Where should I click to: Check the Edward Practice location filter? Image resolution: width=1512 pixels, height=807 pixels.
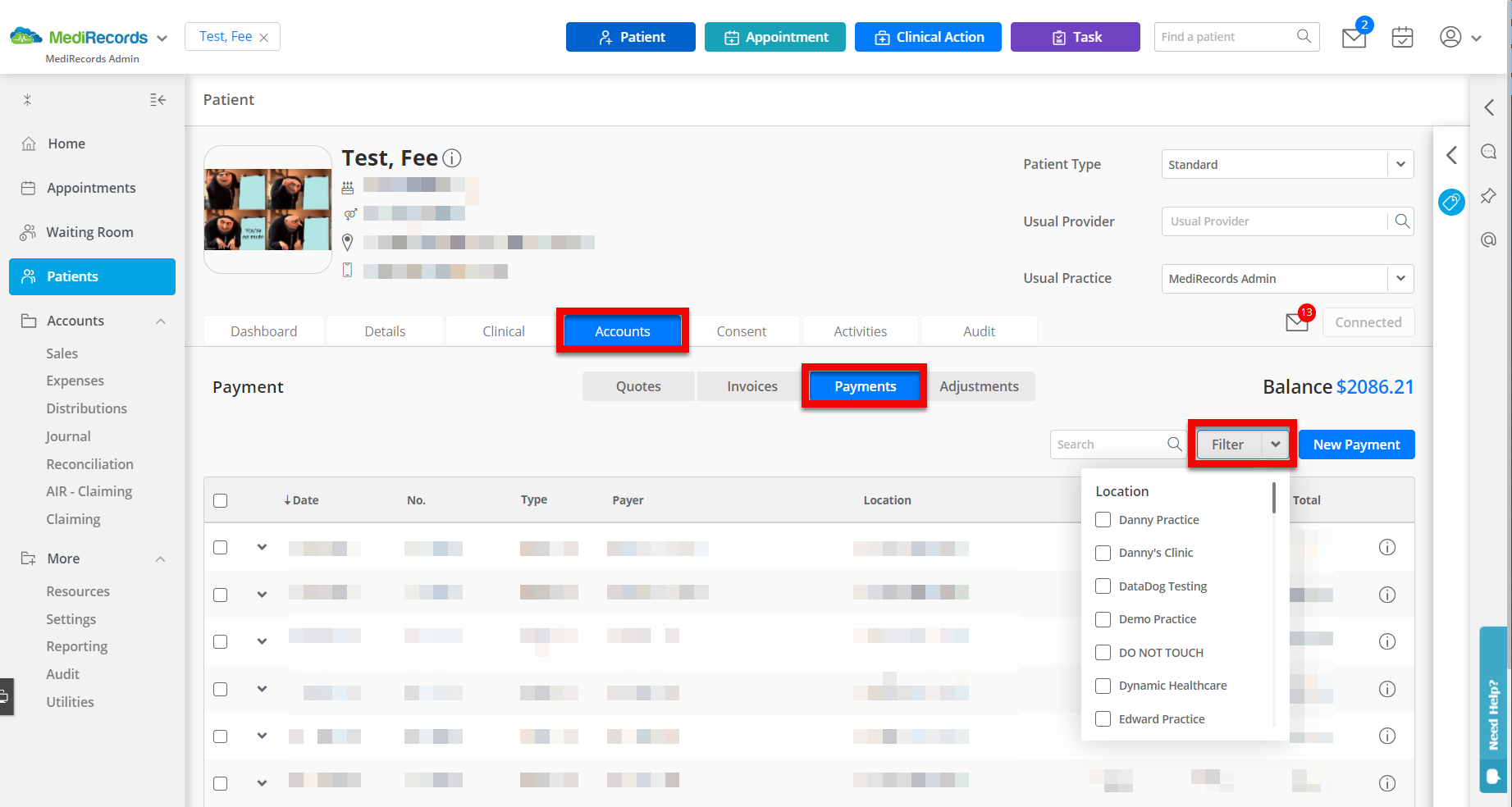coord(1103,719)
